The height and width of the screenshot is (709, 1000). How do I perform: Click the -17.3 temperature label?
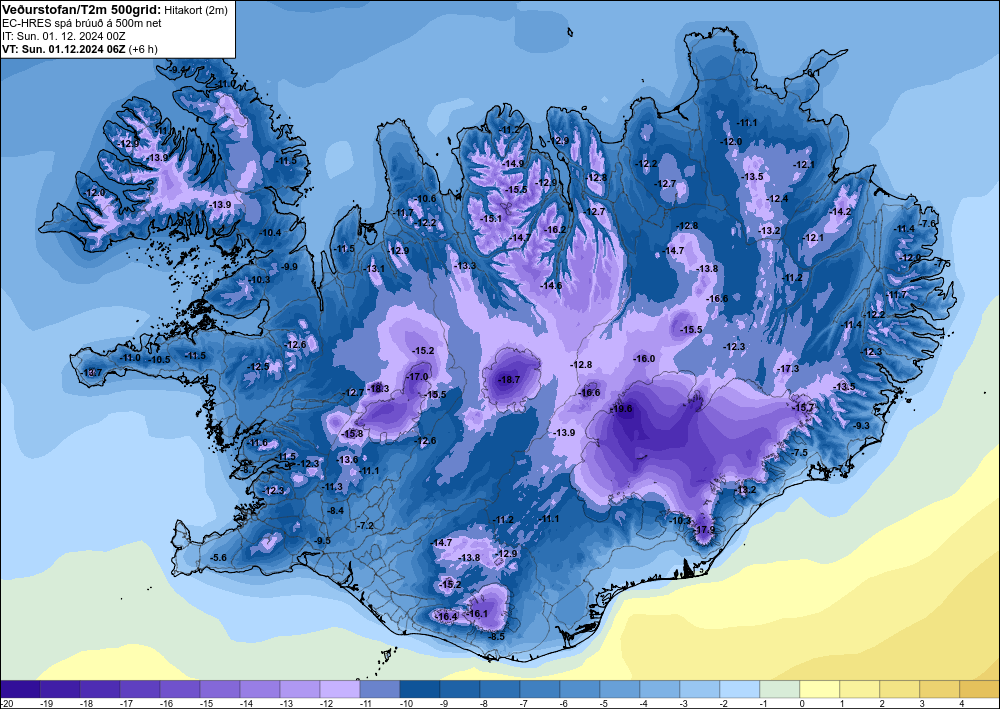[788, 369]
